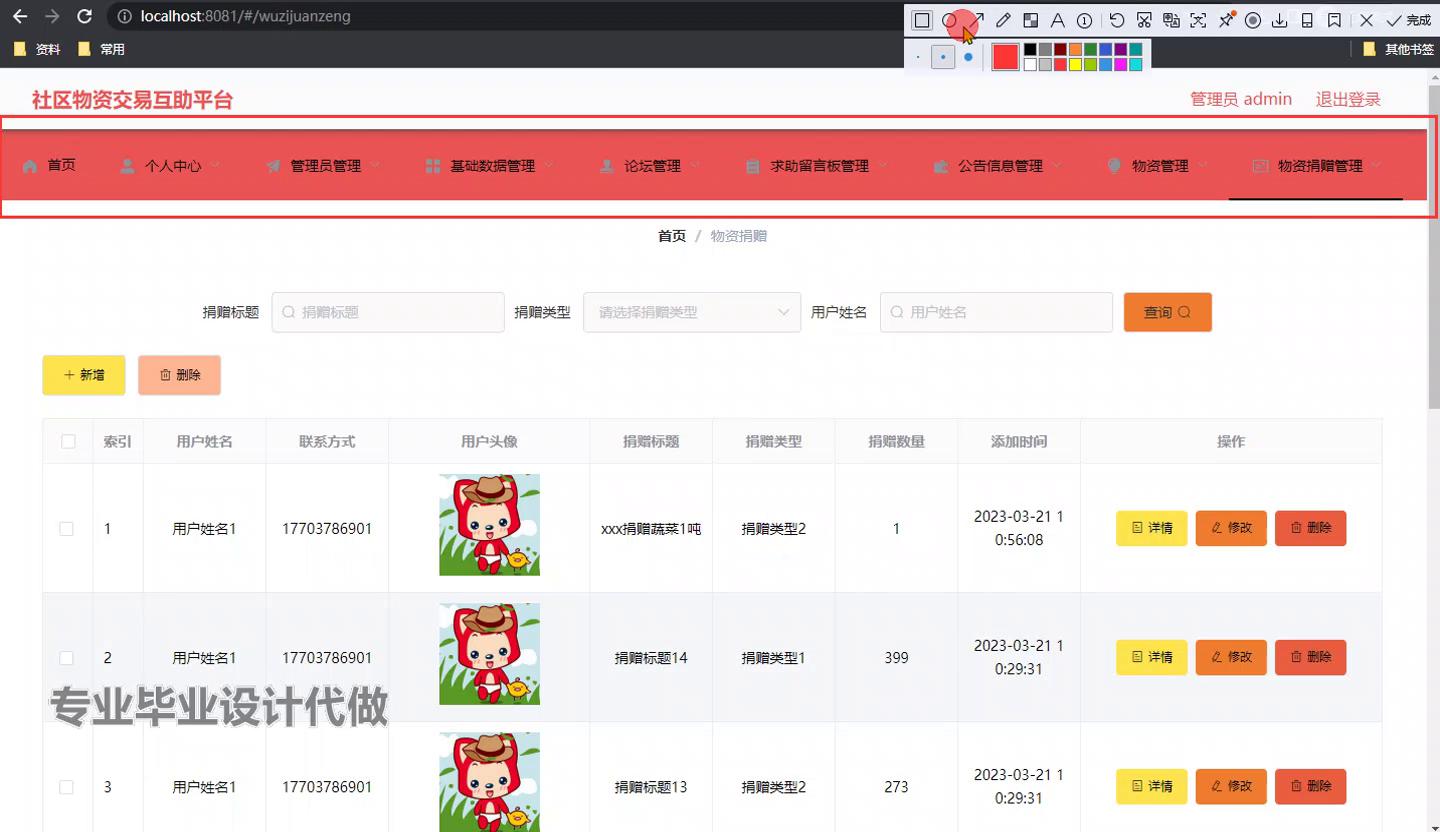
Task: Choose the medium brush size dot
Action: click(943, 57)
